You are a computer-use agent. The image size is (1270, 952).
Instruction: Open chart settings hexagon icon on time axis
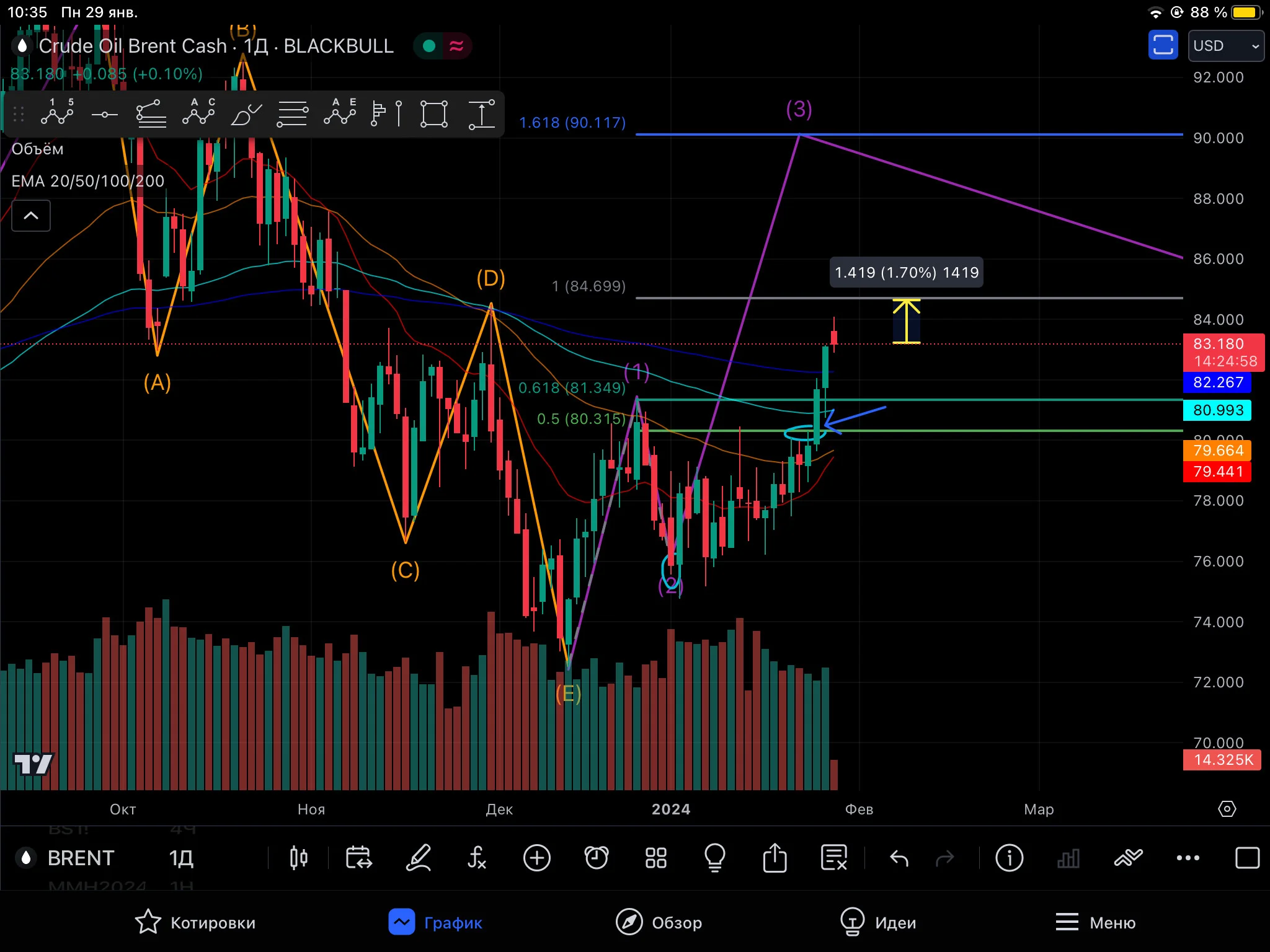1227,809
